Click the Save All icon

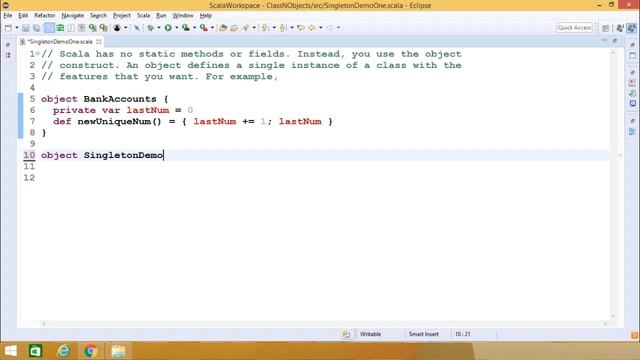coord(36,28)
